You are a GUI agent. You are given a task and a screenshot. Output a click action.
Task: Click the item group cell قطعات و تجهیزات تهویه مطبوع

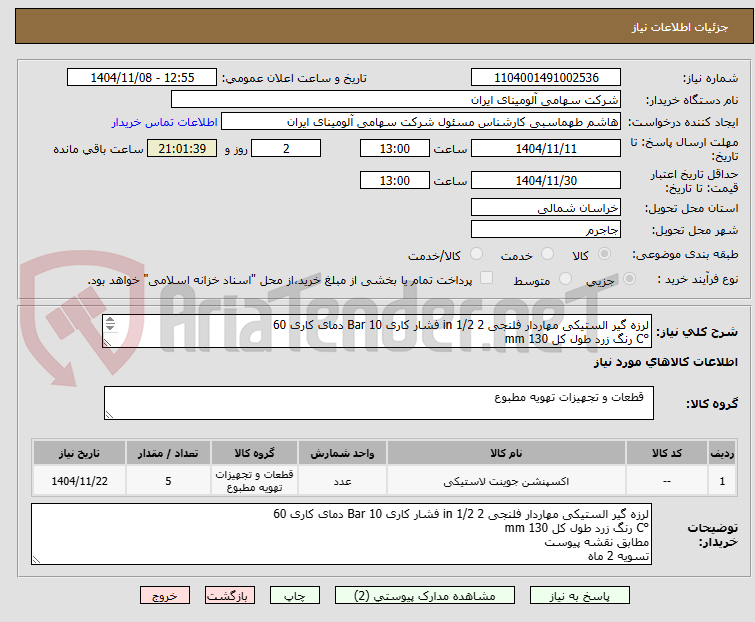pyautogui.click(x=254, y=481)
